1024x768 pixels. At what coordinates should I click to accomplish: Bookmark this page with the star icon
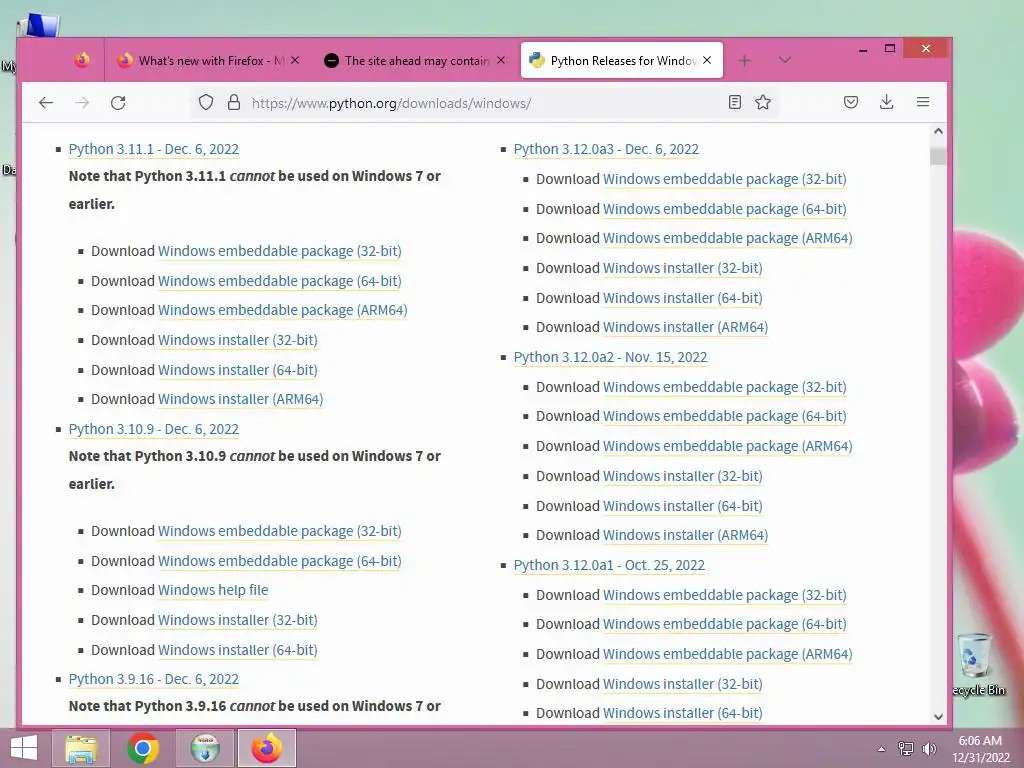tap(763, 102)
